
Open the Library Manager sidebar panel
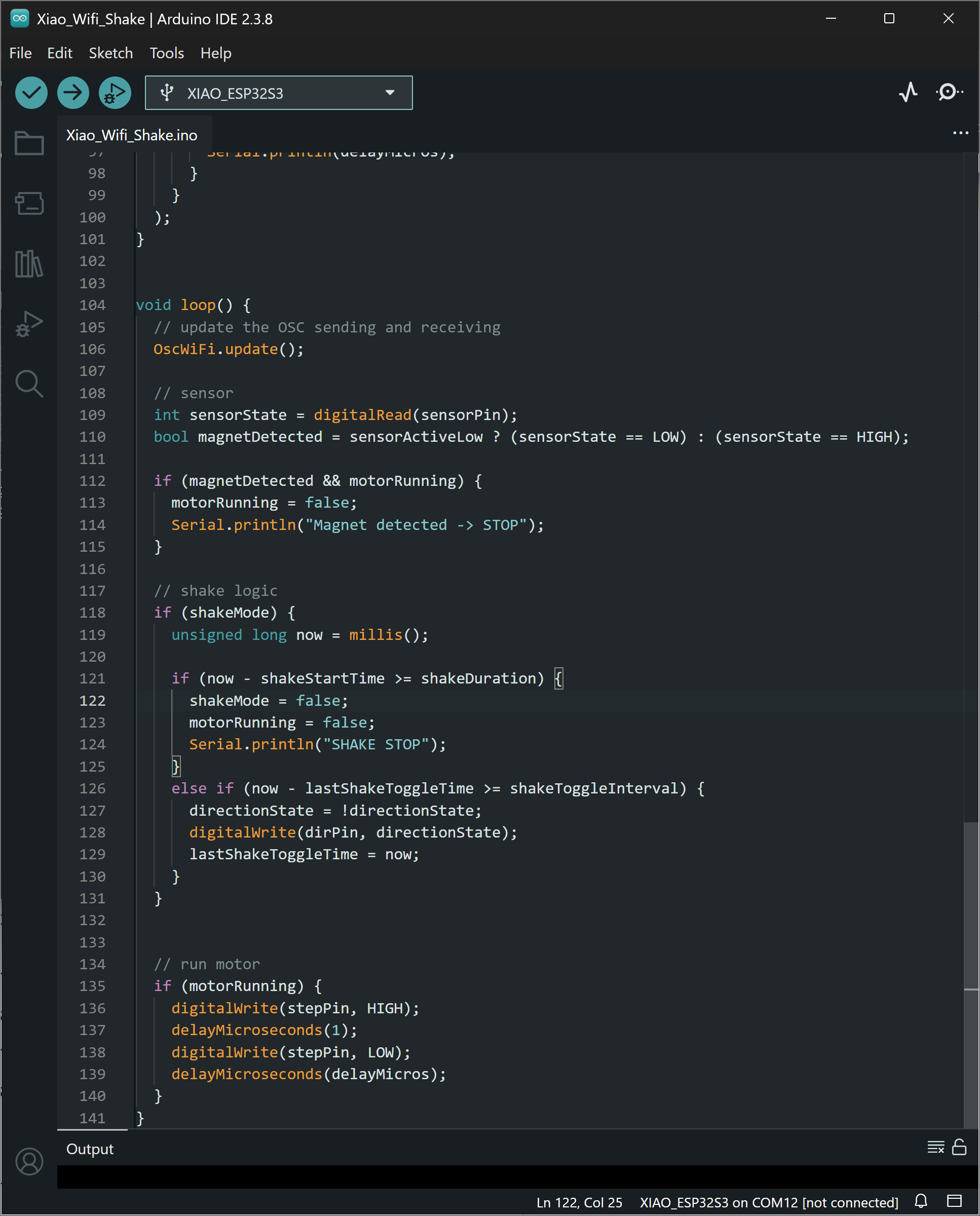click(x=29, y=263)
